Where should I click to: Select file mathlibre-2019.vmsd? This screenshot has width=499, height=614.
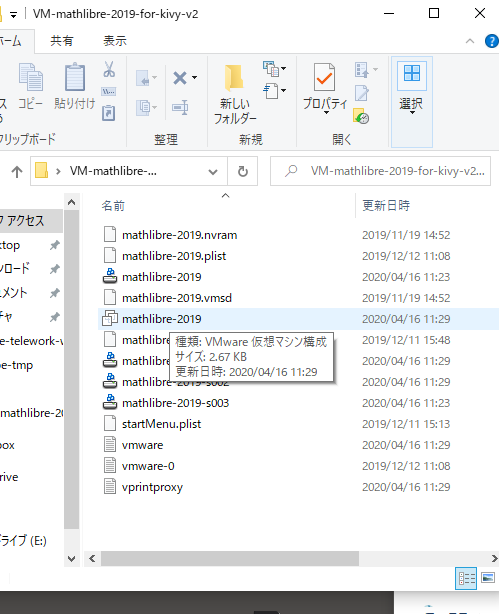click(x=177, y=298)
